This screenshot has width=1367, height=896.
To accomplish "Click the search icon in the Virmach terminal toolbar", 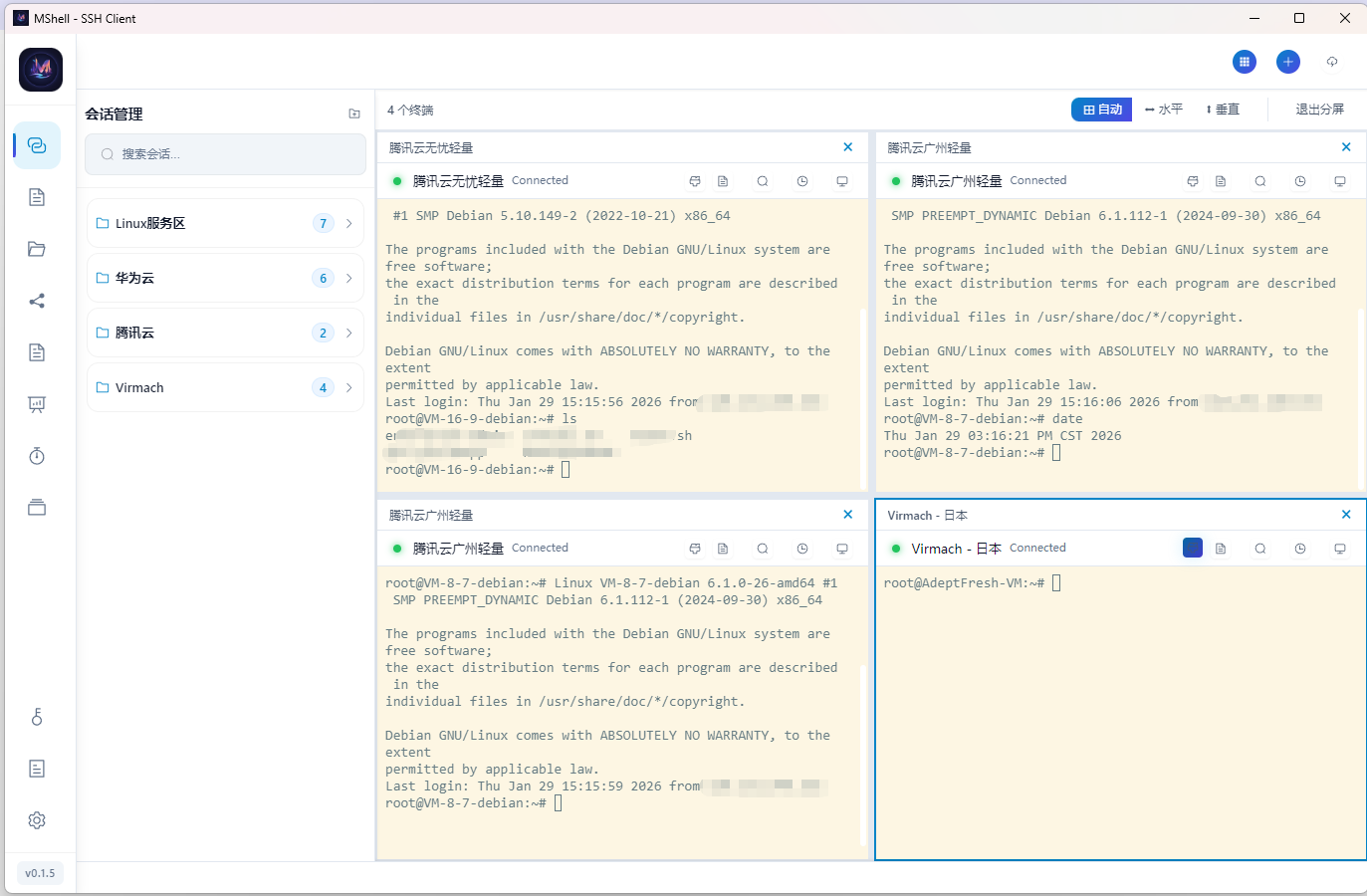I will [x=1259, y=549].
